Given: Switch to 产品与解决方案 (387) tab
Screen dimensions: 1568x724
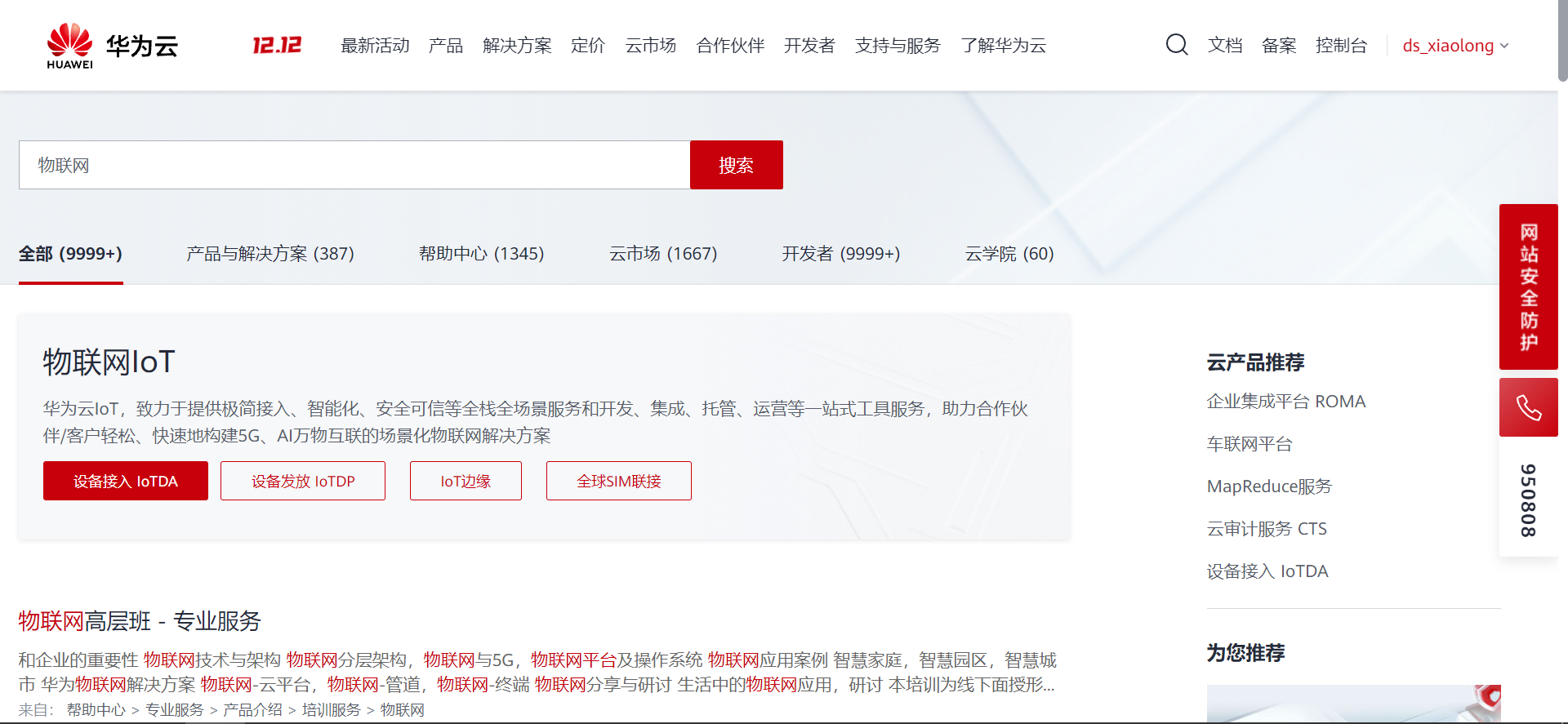Looking at the screenshot, I should click(x=270, y=254).
